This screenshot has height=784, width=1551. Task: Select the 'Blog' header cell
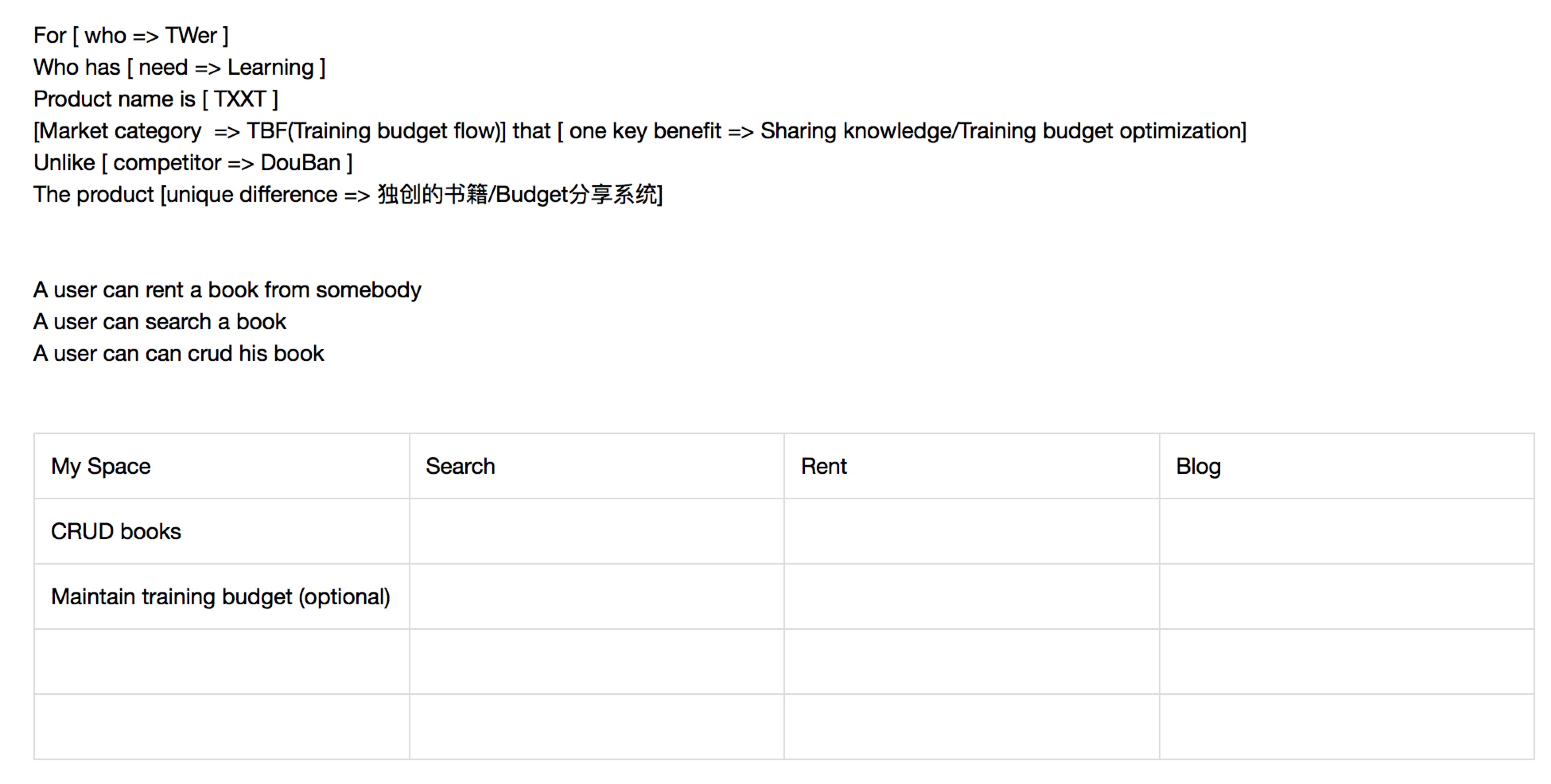tap(1347, 466)
